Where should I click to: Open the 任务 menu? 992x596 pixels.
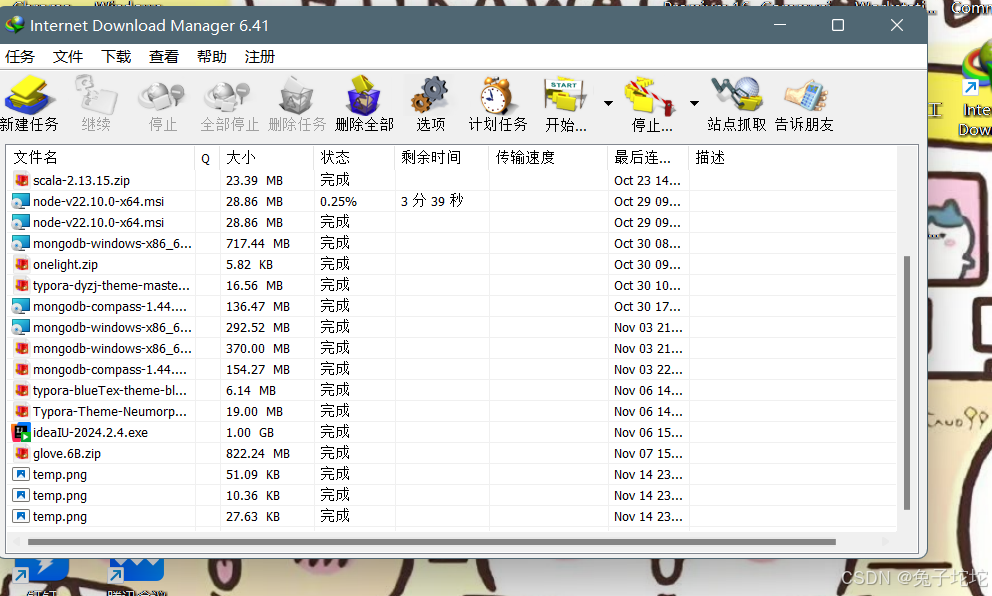click(x=20, y=57)
